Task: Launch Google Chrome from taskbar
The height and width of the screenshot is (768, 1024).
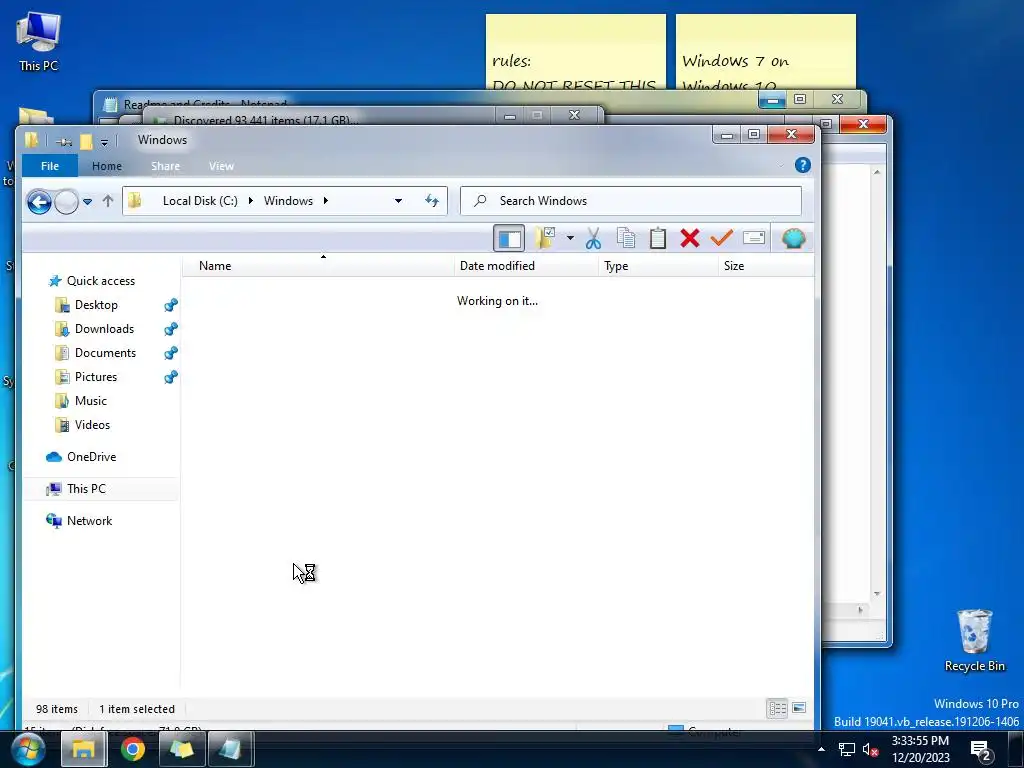Action: [133, 749]
